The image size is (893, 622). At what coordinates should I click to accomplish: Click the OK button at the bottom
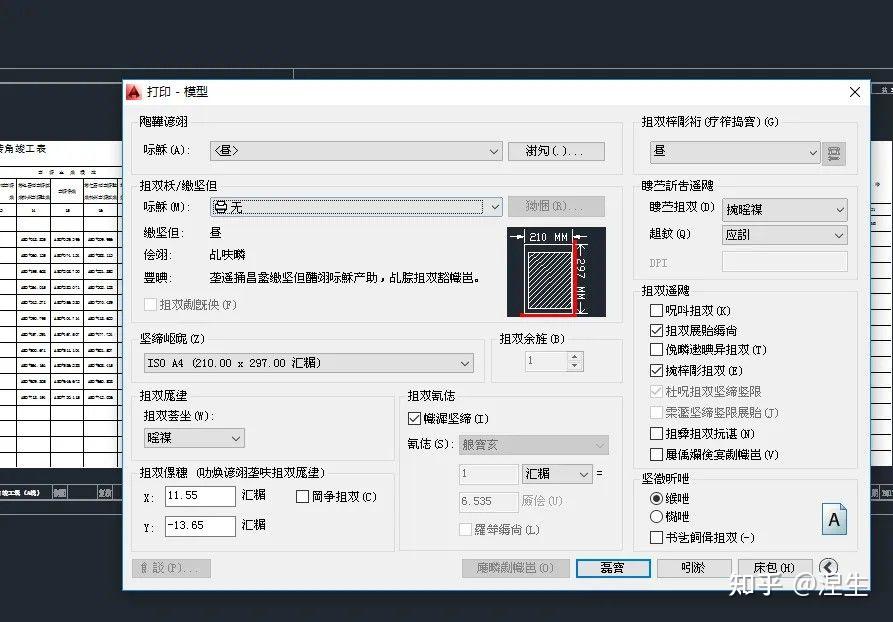[x=613, y=568]
